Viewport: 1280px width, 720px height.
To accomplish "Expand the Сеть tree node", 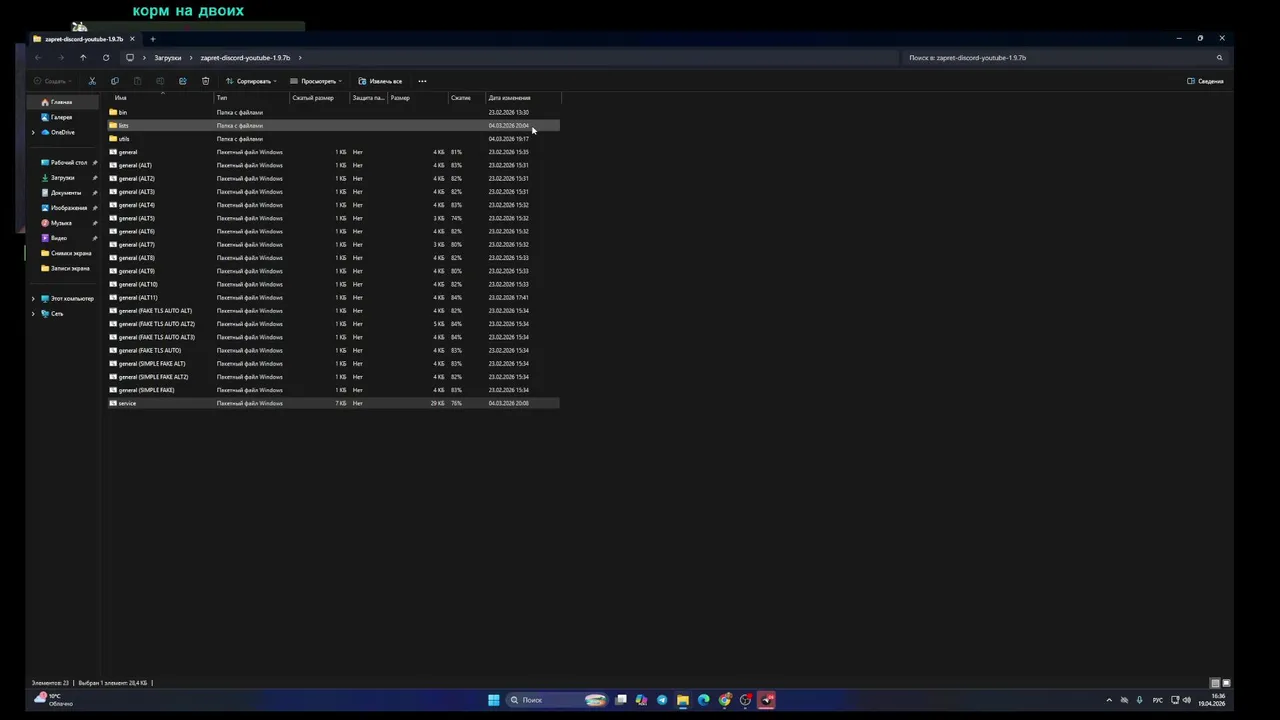I will (33, 314).
